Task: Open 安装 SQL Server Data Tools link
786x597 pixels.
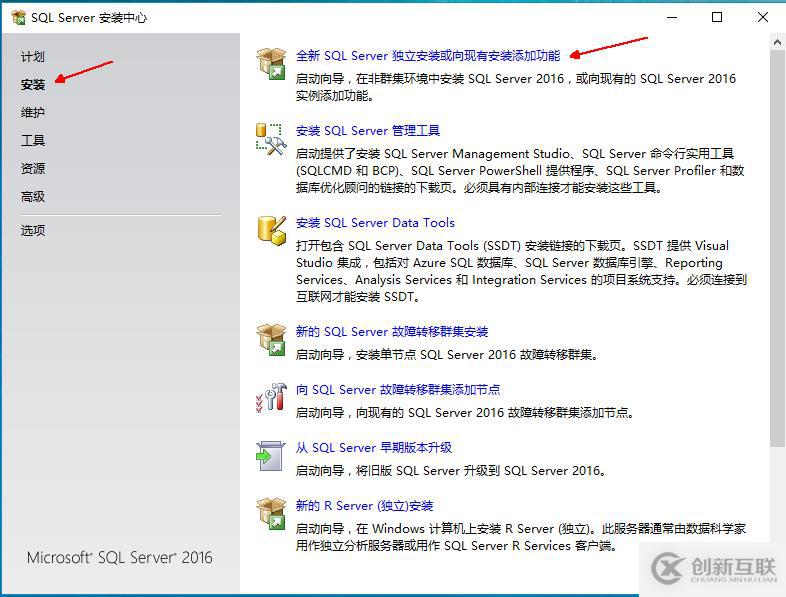Action: click(375, 223)
